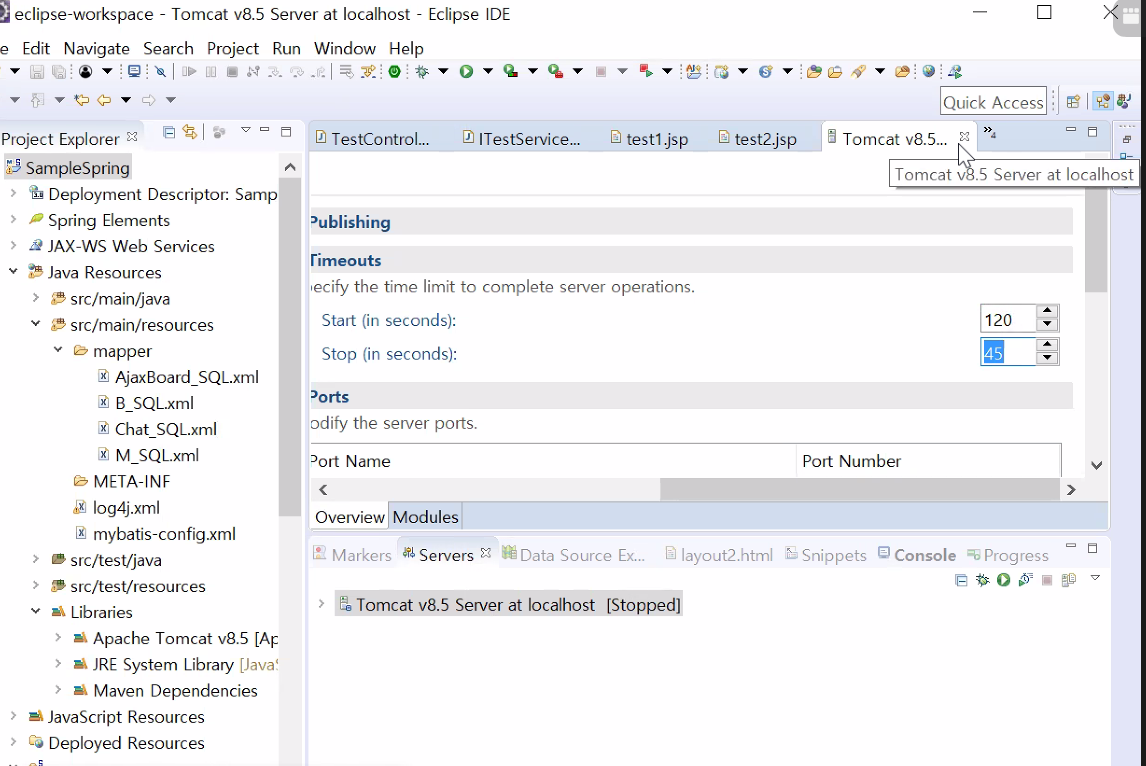Collapse all in the Servers view toolbar
Image resolution: width=1146 pixels, height=766 pixels.
coord(961,580)
